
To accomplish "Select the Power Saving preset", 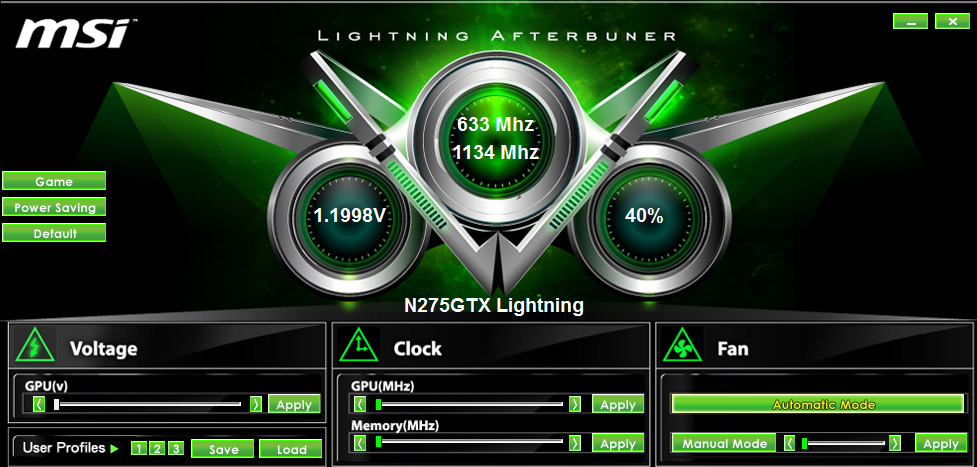I will point(54,207).
